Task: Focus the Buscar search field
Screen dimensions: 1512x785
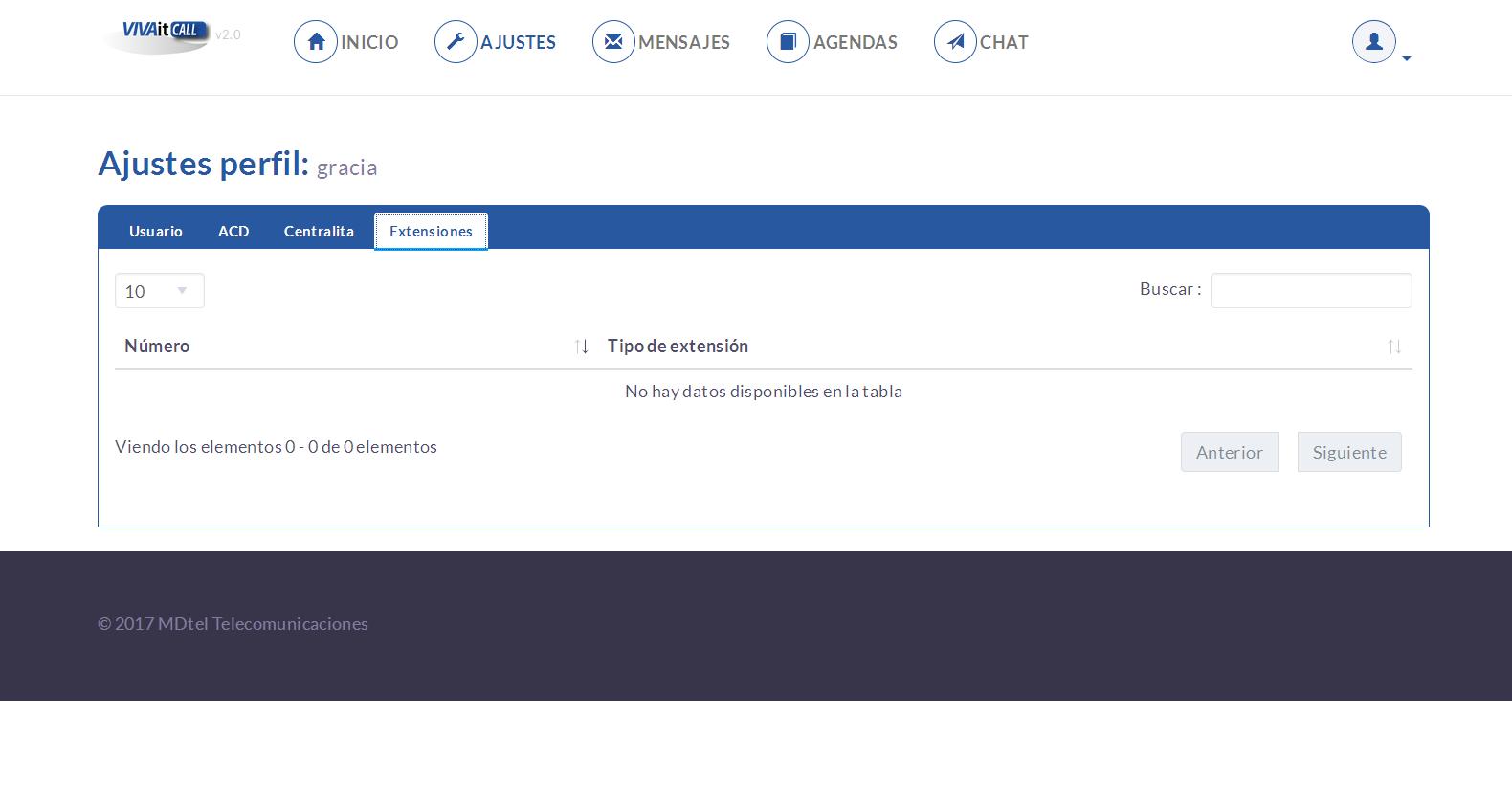Action: pos(1311,291)
